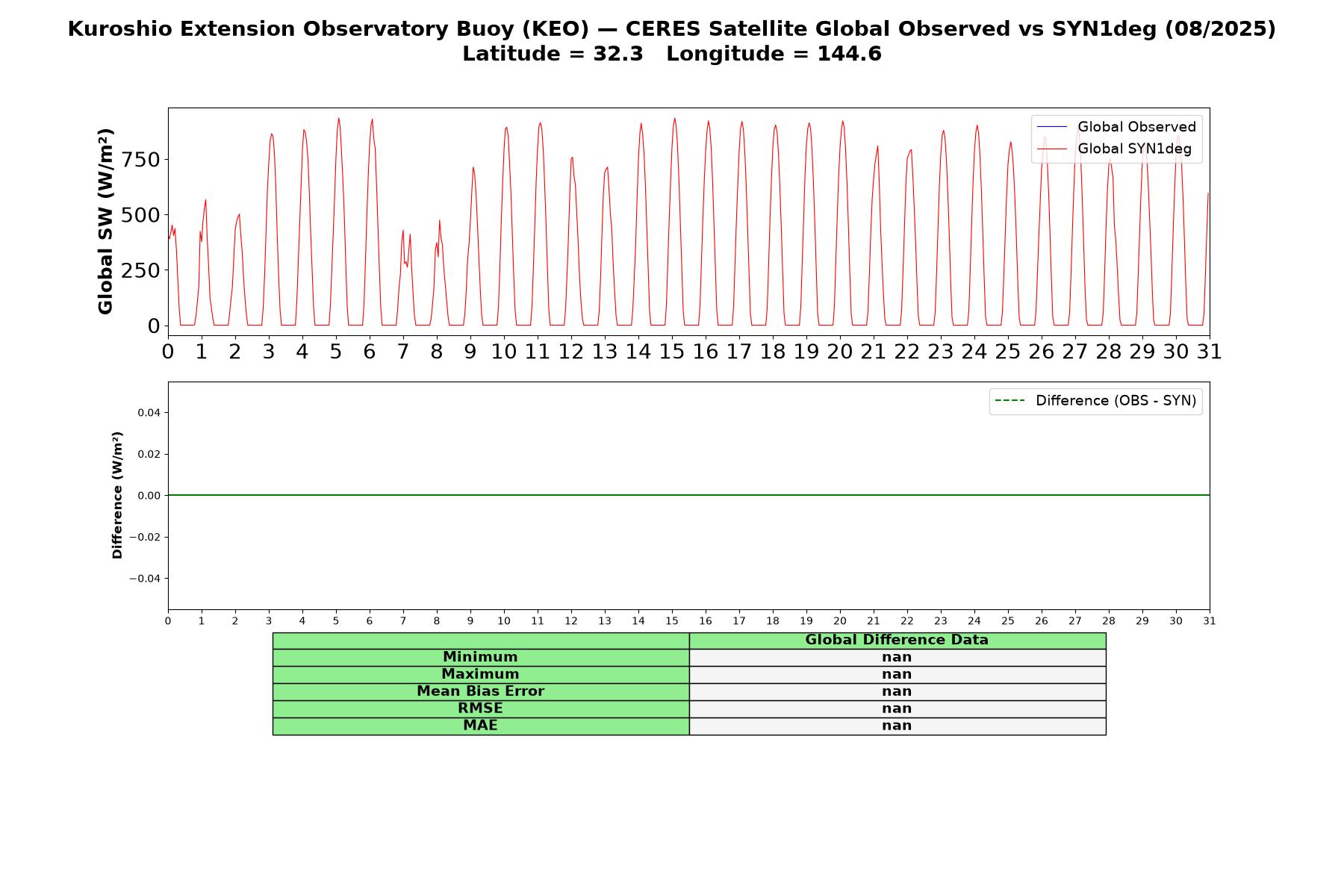
Task: Select the MAE row label
Action: coord(480,726)
